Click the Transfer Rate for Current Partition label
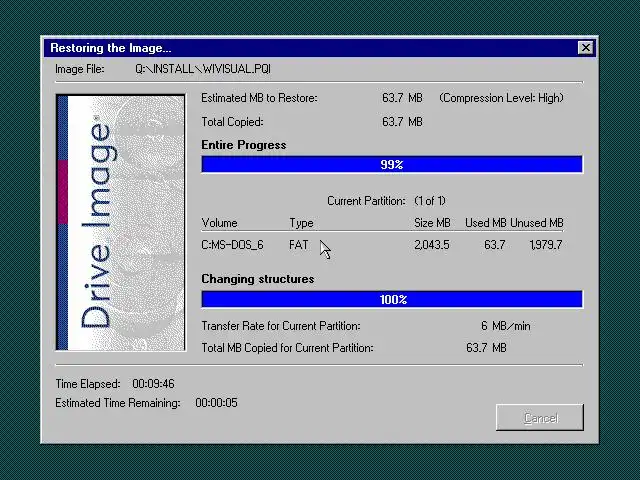This screenshot has height=480, width=640. (281, 326)
